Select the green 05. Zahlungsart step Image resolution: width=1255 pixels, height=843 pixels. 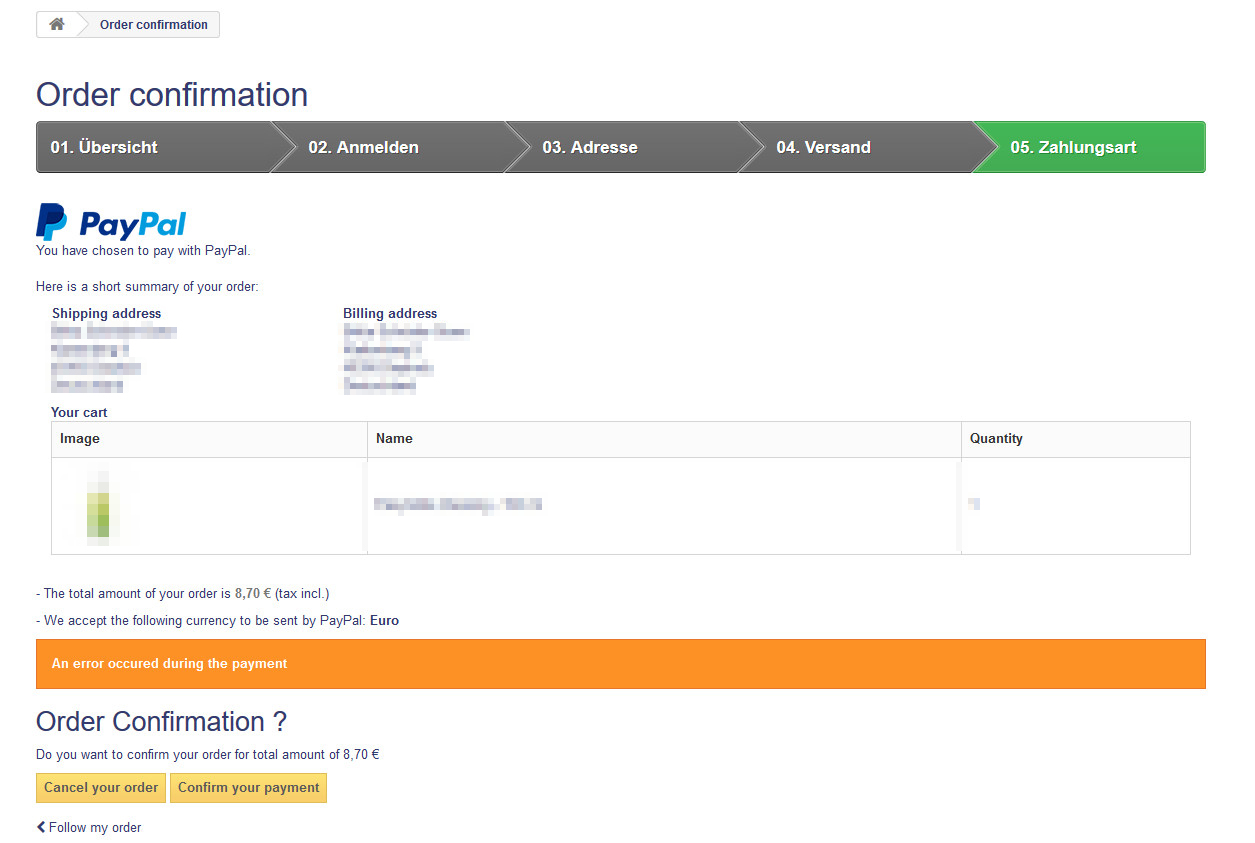pyautogui.click(x=1073, y=147)
